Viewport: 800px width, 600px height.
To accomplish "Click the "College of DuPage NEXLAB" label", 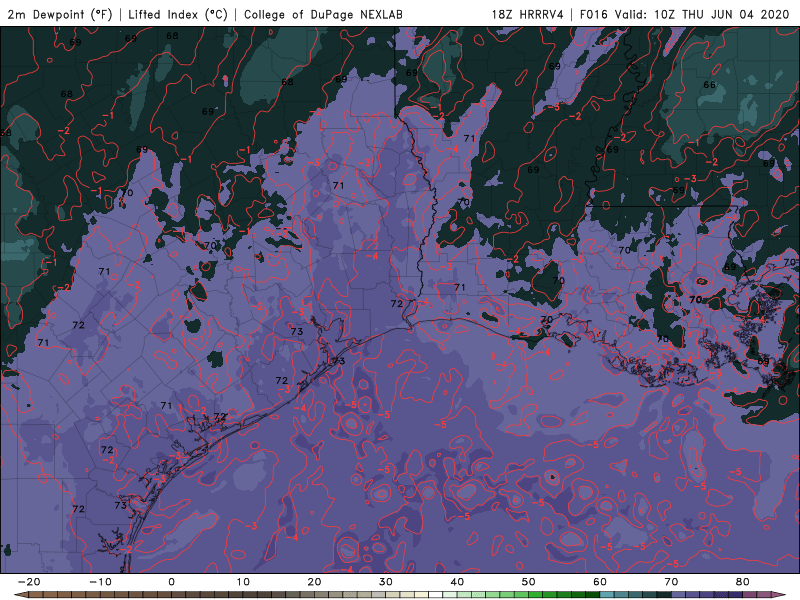I will coord(323,15).
